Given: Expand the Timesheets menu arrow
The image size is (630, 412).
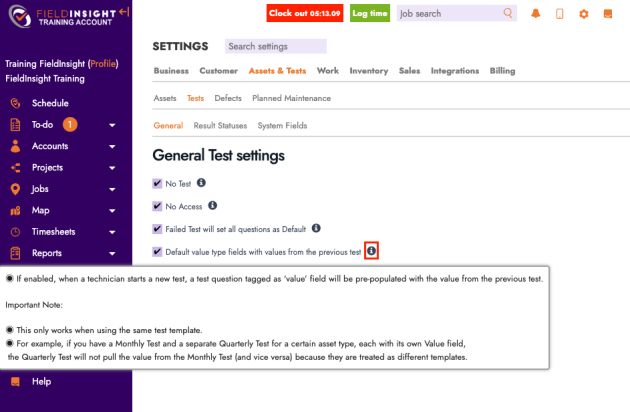Looking at the screenshot, I should (112, 232).
